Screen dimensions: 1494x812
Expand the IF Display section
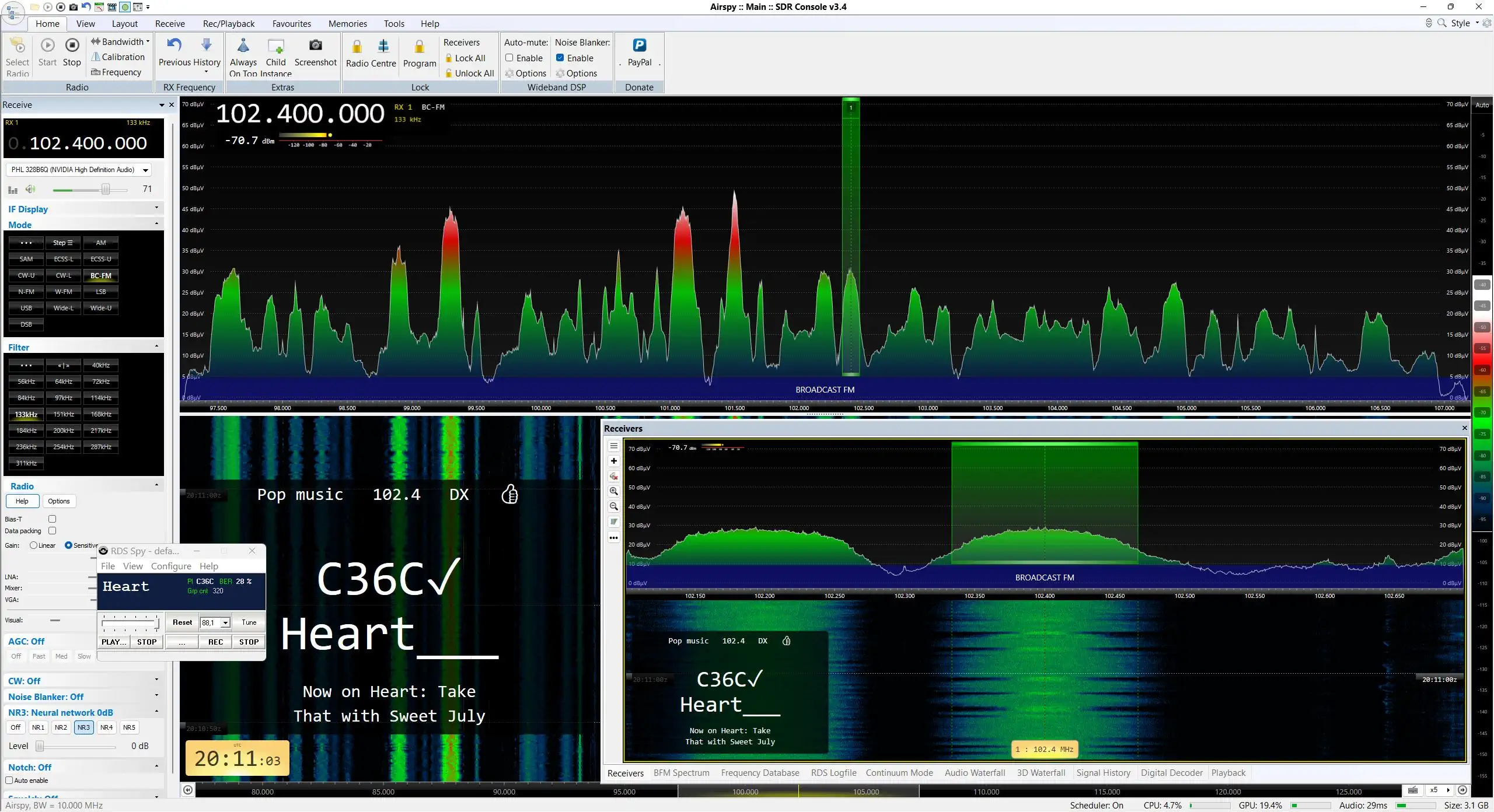(x=83, y=209)
